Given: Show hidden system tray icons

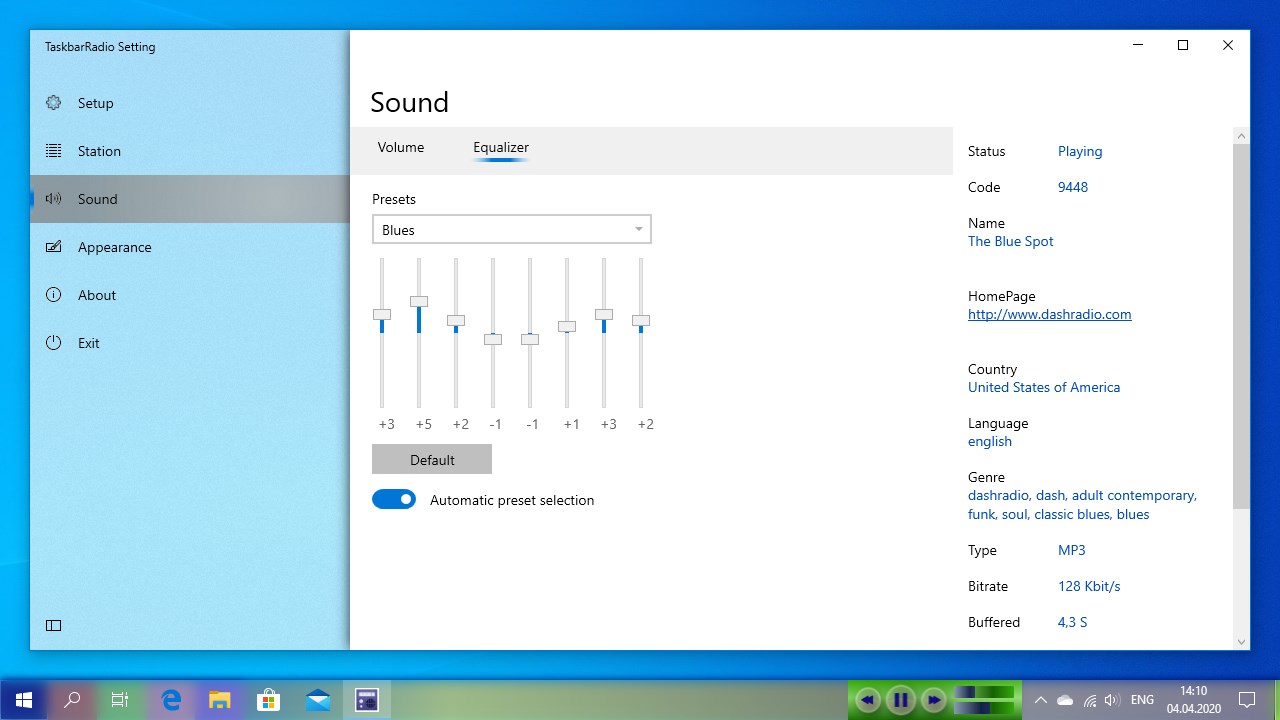Looking at the screenshot, I should pyautogui.click(x=1040, y=700).
